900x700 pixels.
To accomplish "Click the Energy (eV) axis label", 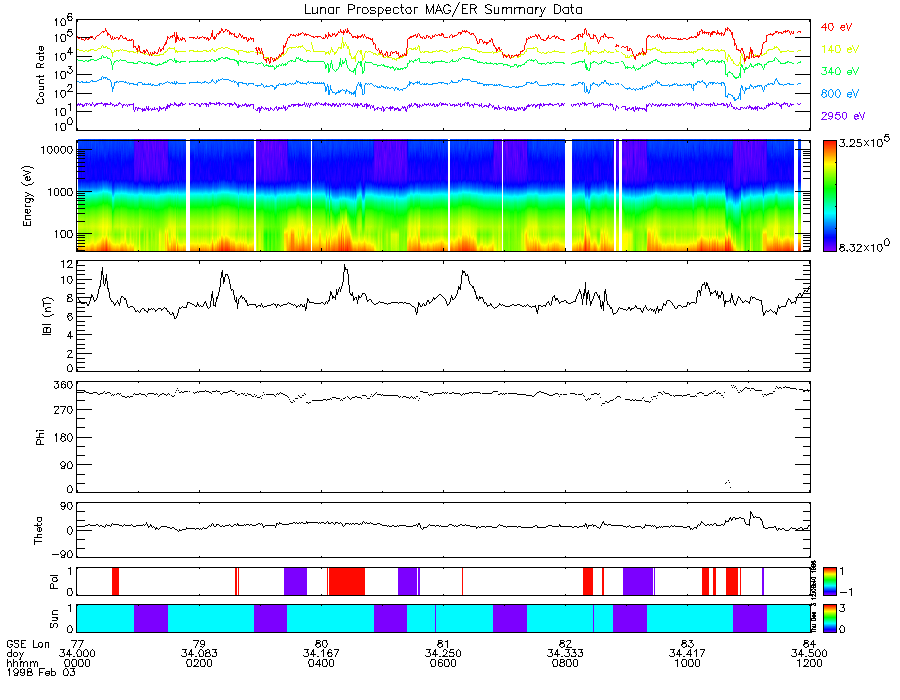I will [x=28, y=196].
